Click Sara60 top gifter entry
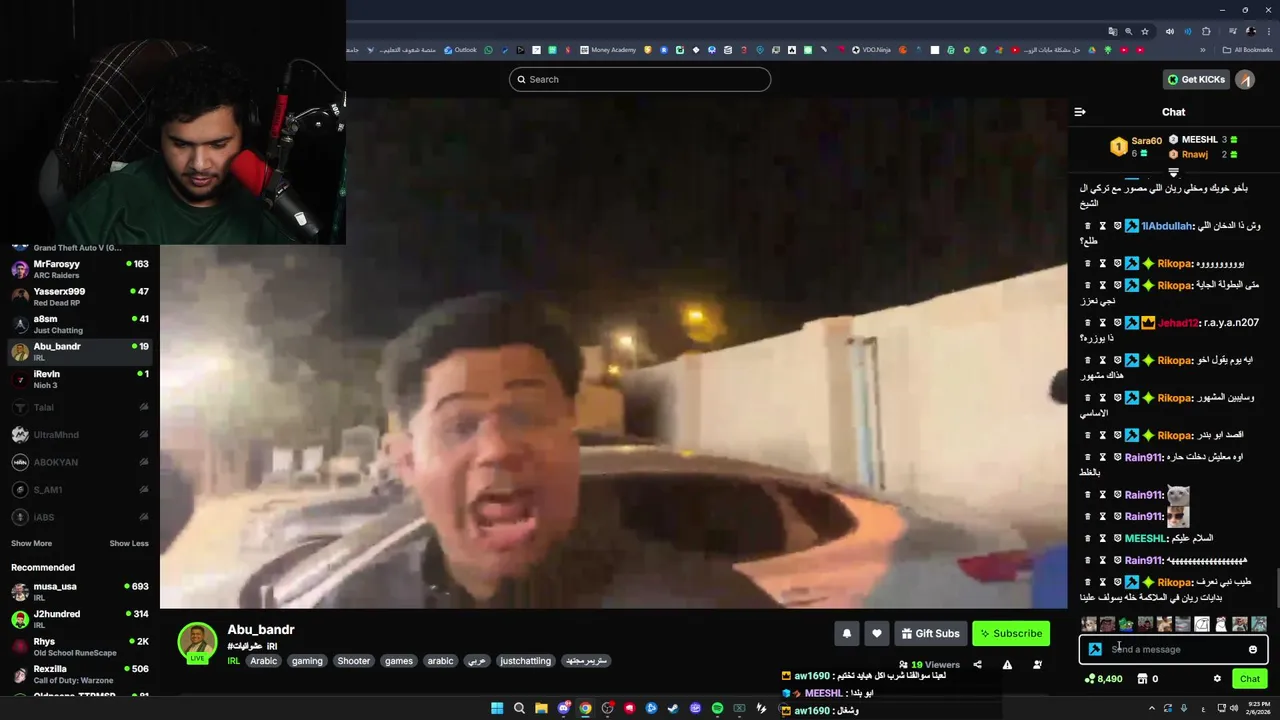This screenshot has width=1280, height=720. click(1136, 146)
